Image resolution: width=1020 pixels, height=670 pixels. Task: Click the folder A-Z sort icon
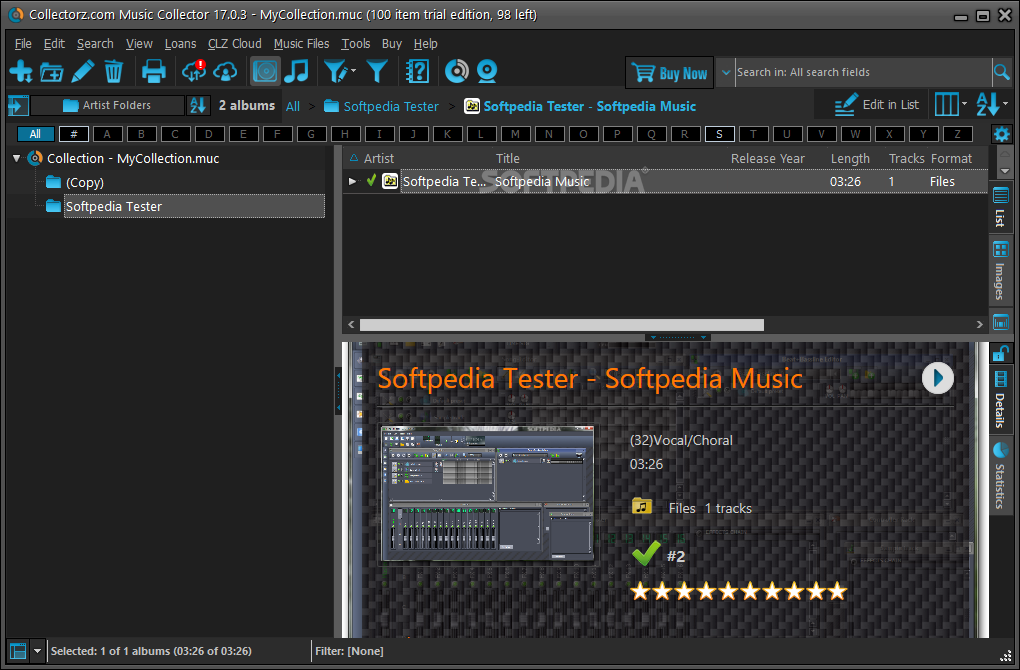pyautogui.click(x=198, y=105)
